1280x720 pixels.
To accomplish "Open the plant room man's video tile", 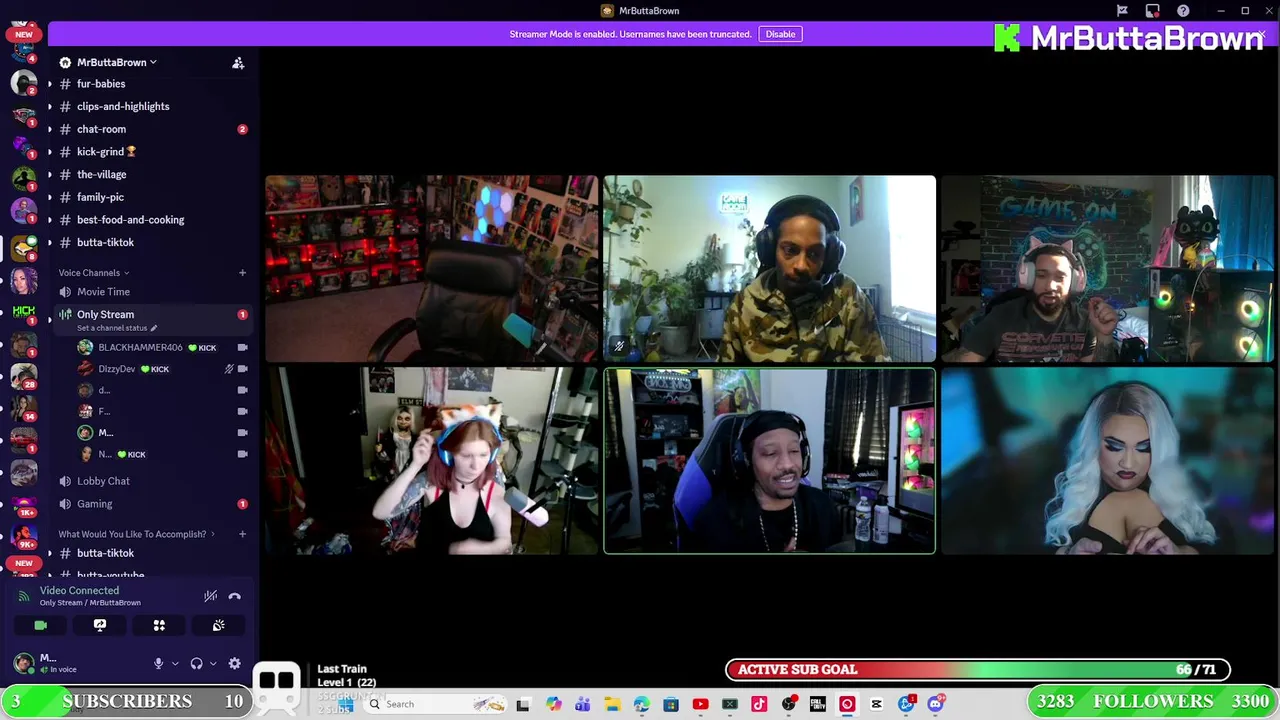I will tap(770, 269).
